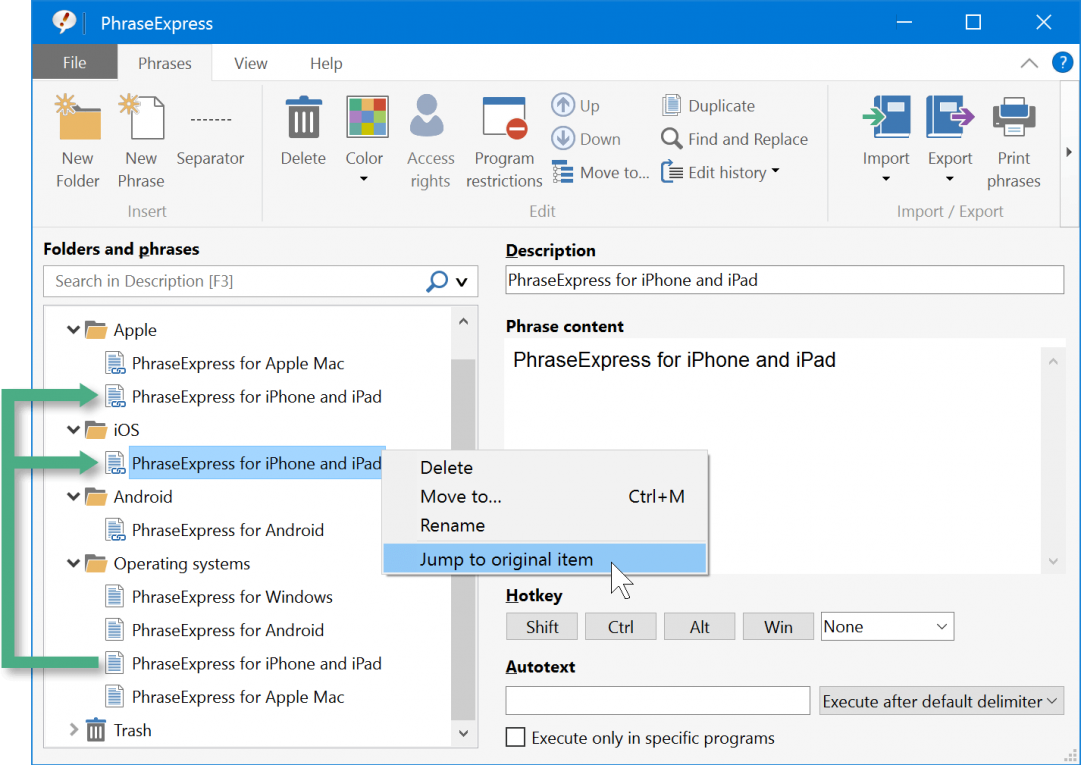
Task: Choose Move to... in context menu
Action: coord(545,496)
